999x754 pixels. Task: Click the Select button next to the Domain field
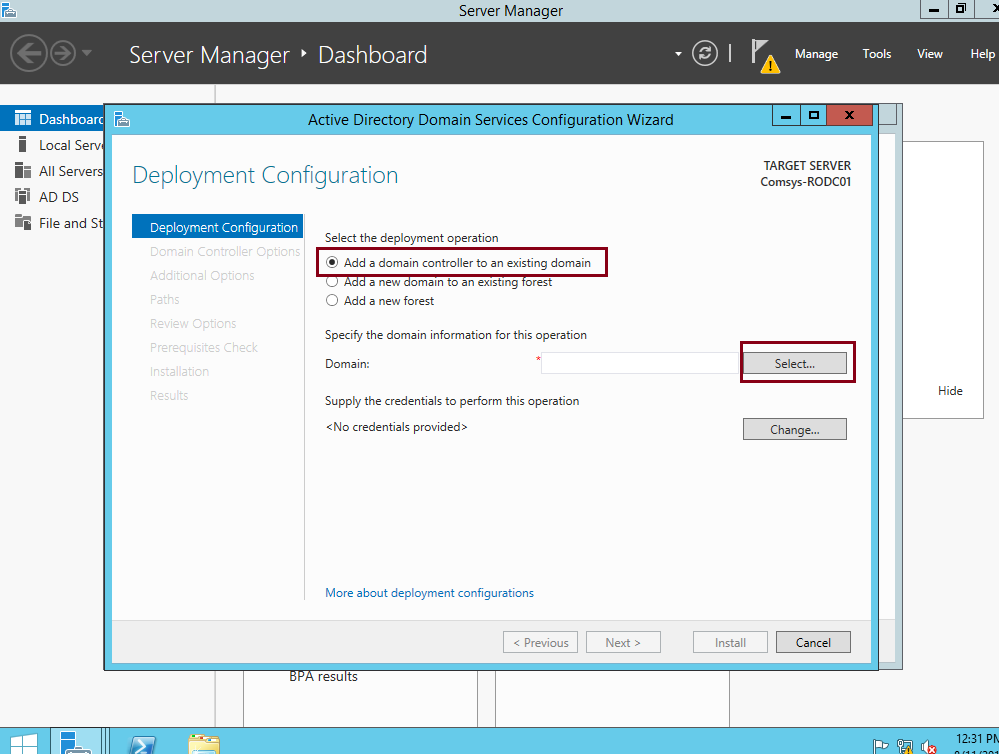796,363
